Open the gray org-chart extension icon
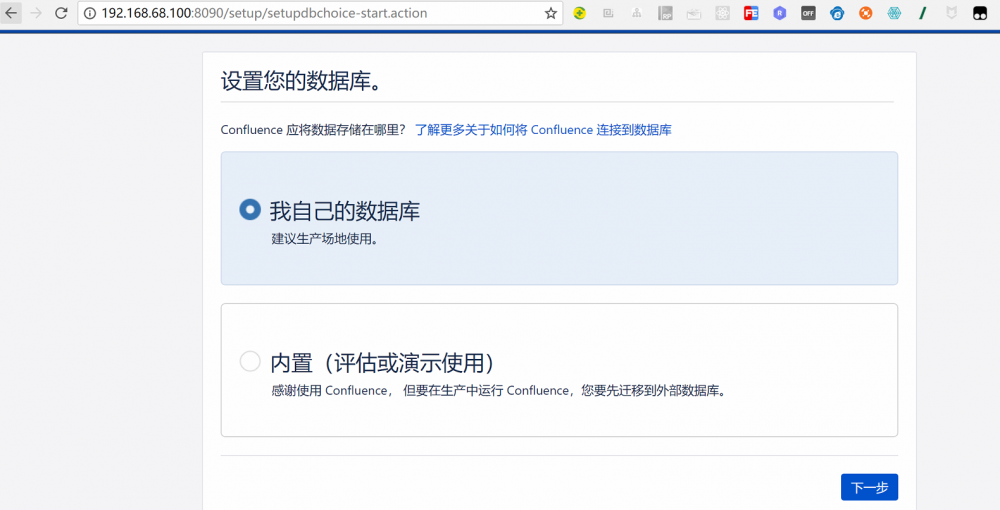The image size is (1000, 510). pyautogui.click(x=636, y=13)
